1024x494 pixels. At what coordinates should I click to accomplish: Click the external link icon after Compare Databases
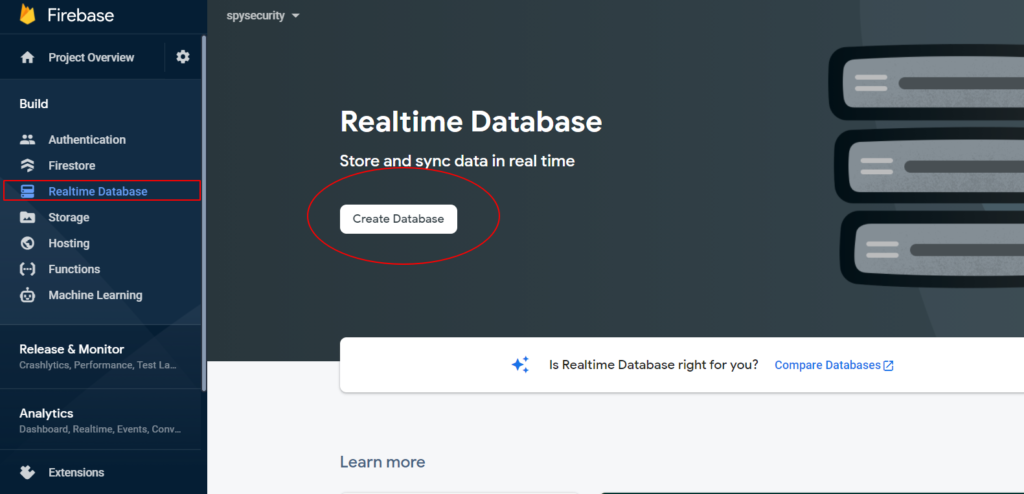[888, 365]
